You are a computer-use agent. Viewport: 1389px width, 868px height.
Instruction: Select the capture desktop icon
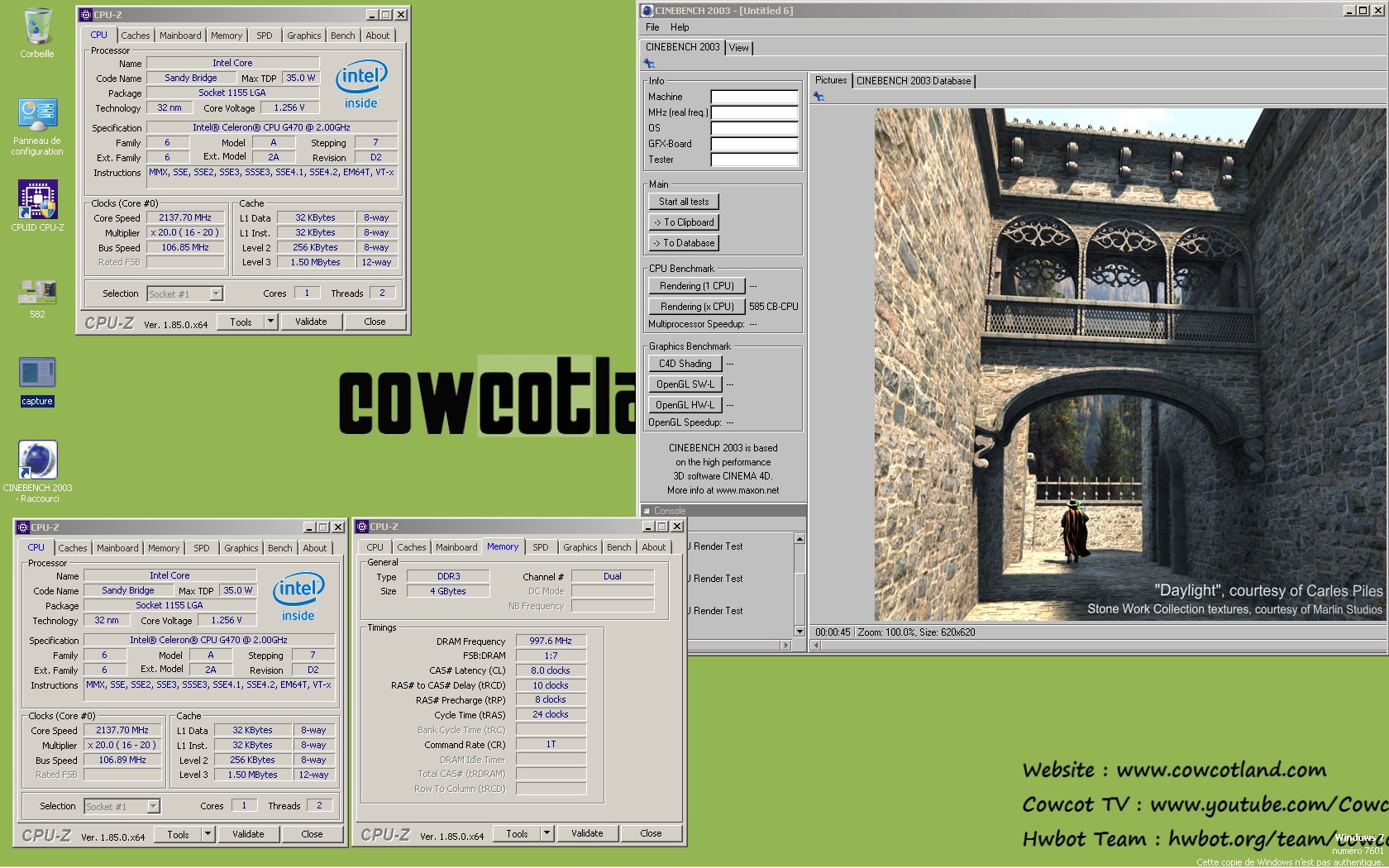tap(37, 381)
